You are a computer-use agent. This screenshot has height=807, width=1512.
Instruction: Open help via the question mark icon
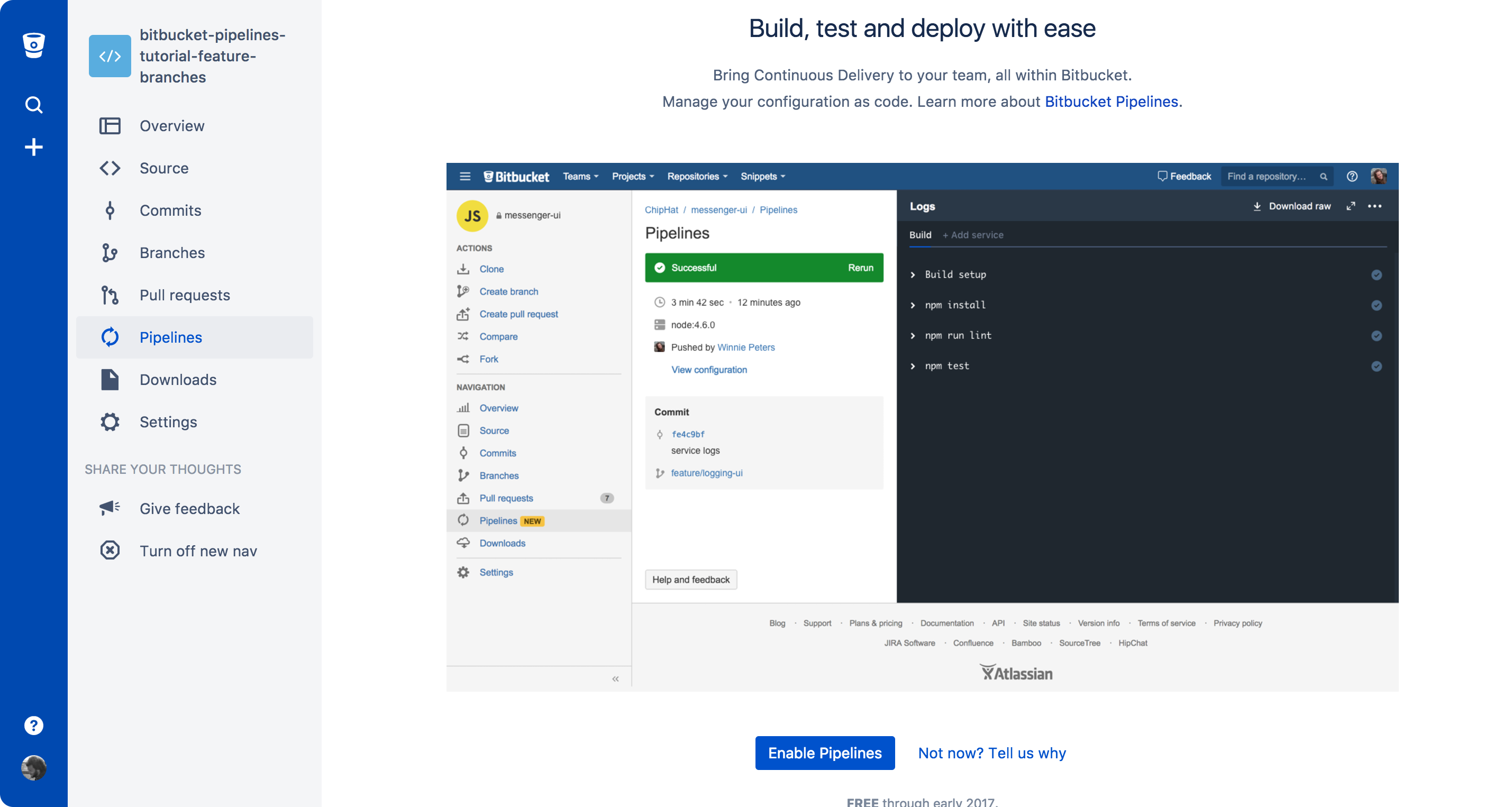[x=33, y=725]
